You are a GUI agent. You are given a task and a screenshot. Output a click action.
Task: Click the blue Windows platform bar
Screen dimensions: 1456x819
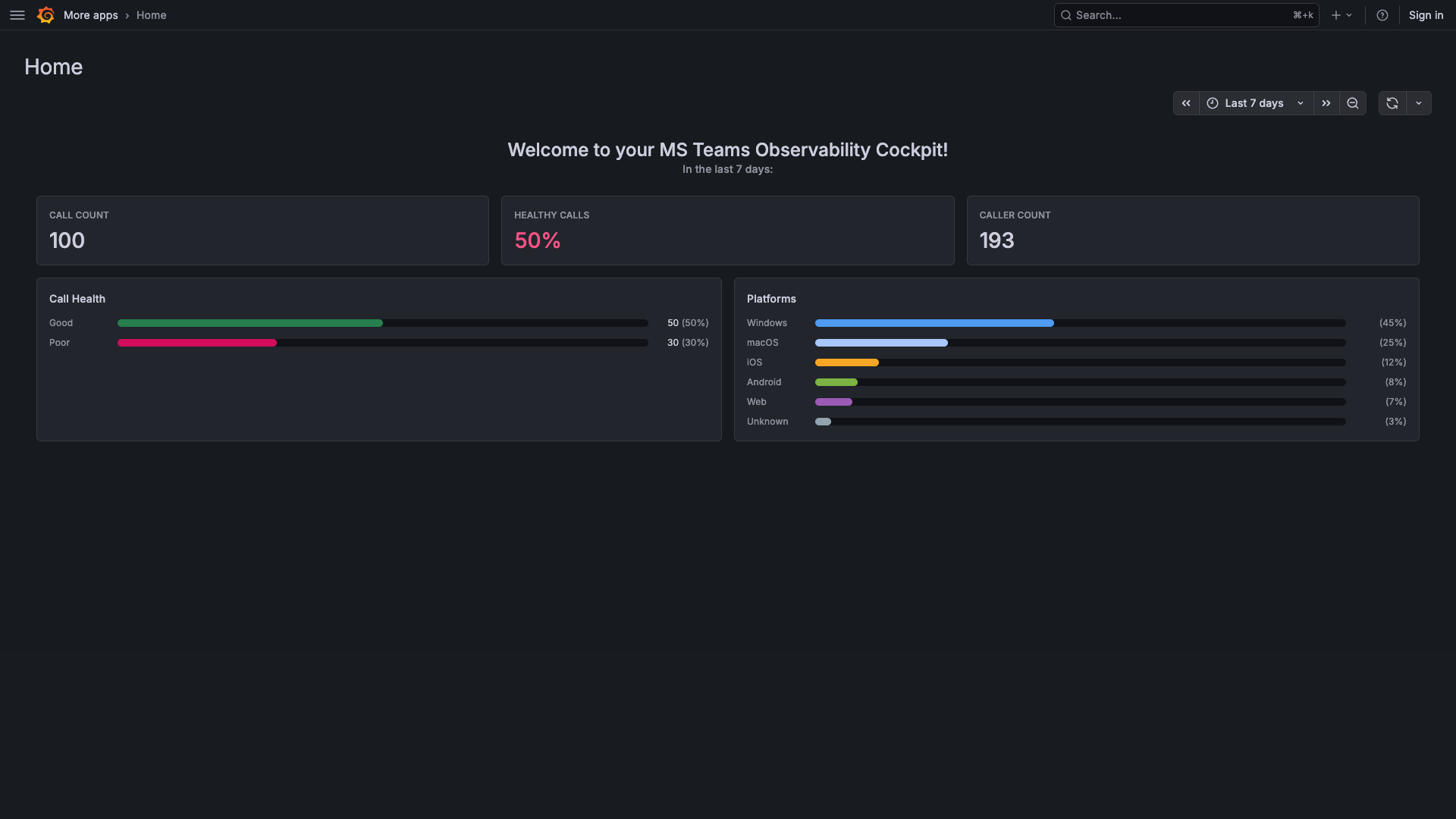[934, 323]
